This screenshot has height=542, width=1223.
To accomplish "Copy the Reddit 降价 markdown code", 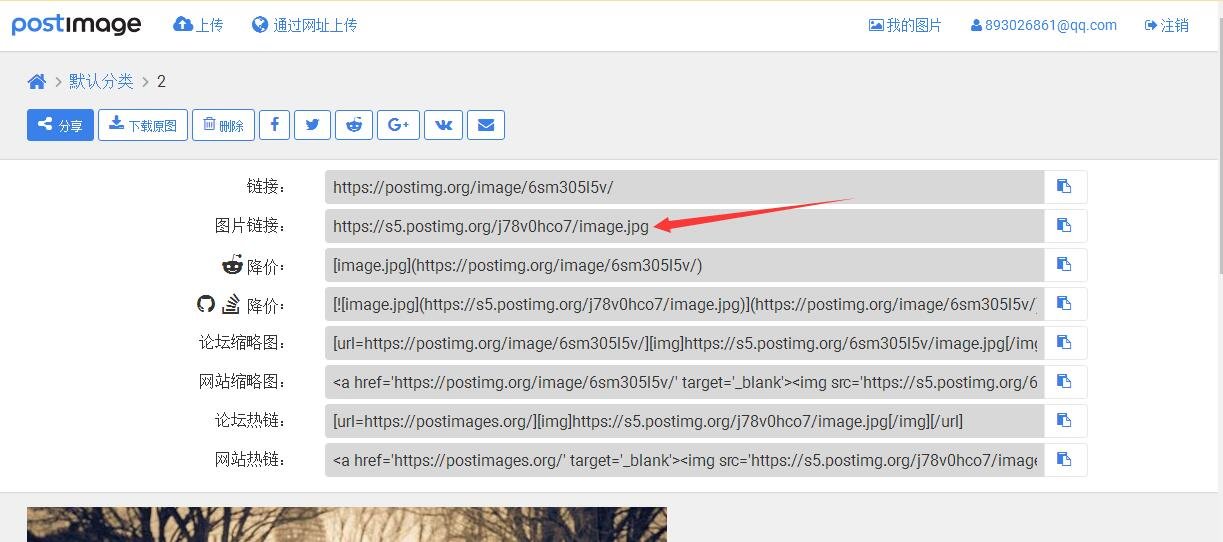I will (x=1065, y=265).
